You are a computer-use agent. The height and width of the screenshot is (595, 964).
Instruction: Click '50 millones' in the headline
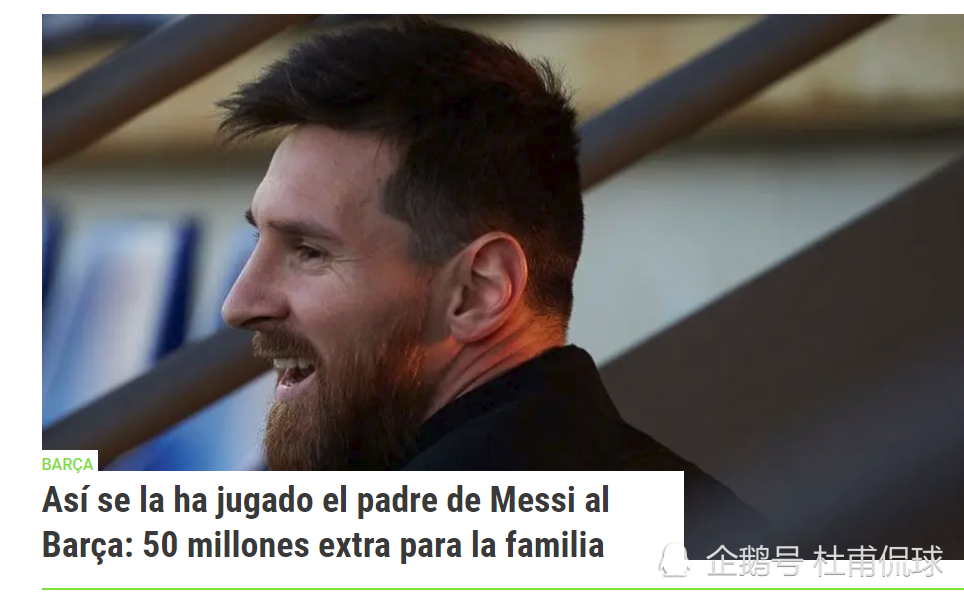pos(223,545)
